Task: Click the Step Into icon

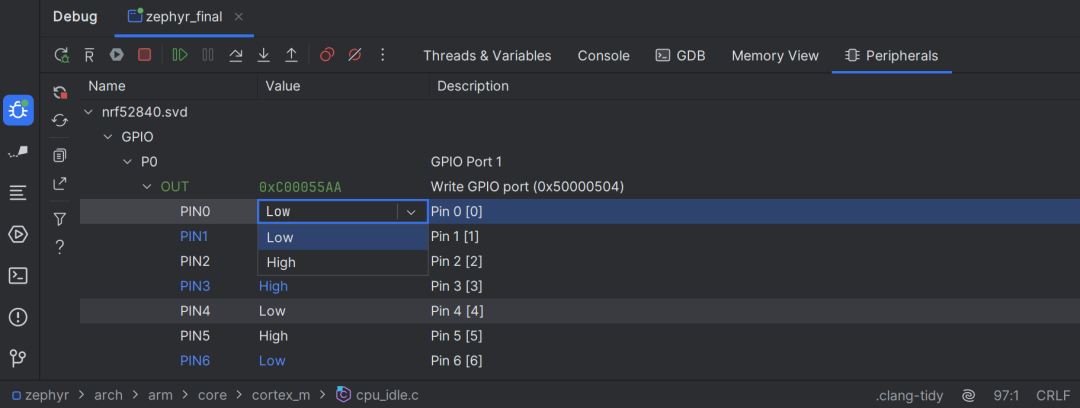Action: tap(263, 55)
